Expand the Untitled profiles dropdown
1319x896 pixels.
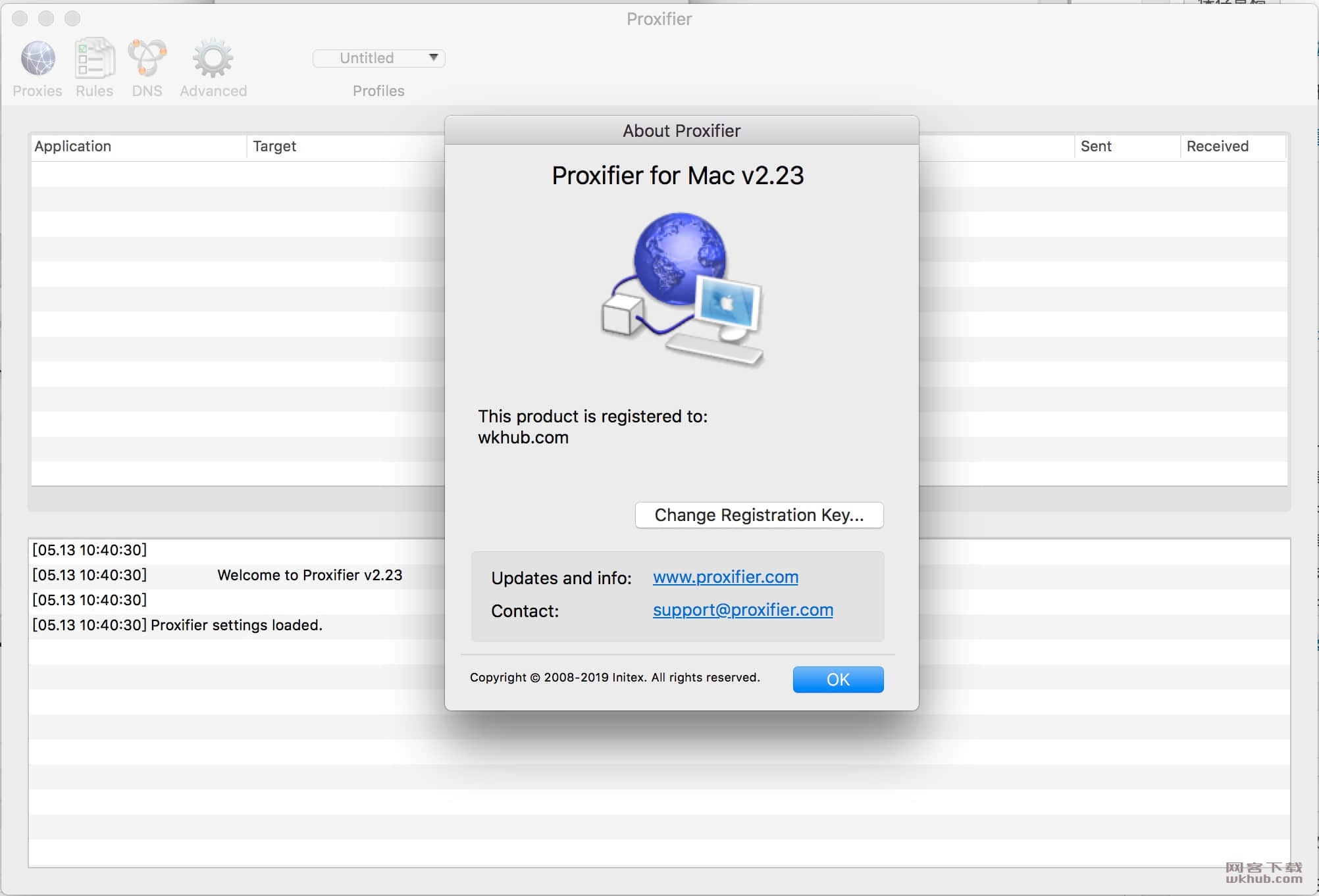pyautogui.click(x=379, y=58)
